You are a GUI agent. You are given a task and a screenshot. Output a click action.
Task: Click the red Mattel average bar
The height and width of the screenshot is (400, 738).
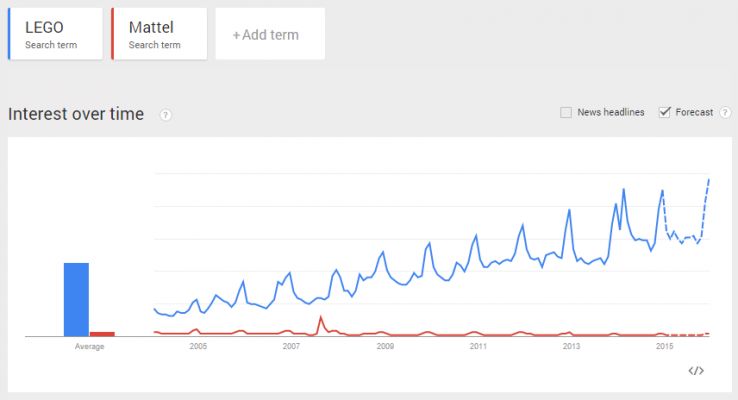[x=102, y=333]
